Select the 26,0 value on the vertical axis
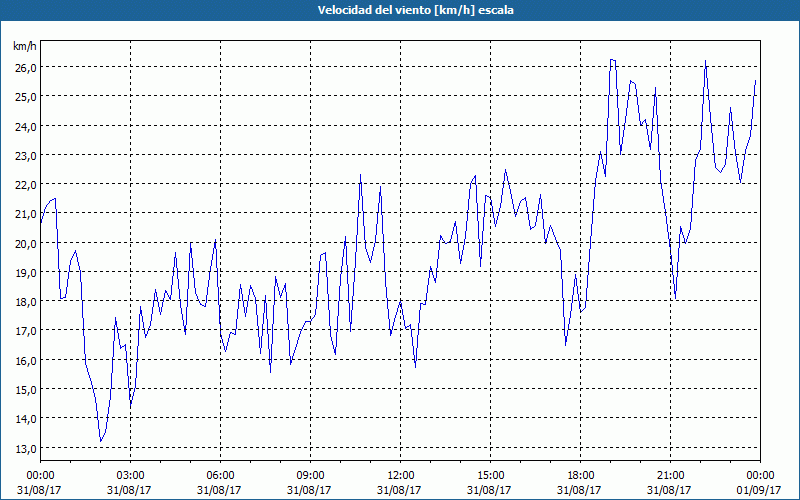The image size is (800, 500). [x=25, y=68]
